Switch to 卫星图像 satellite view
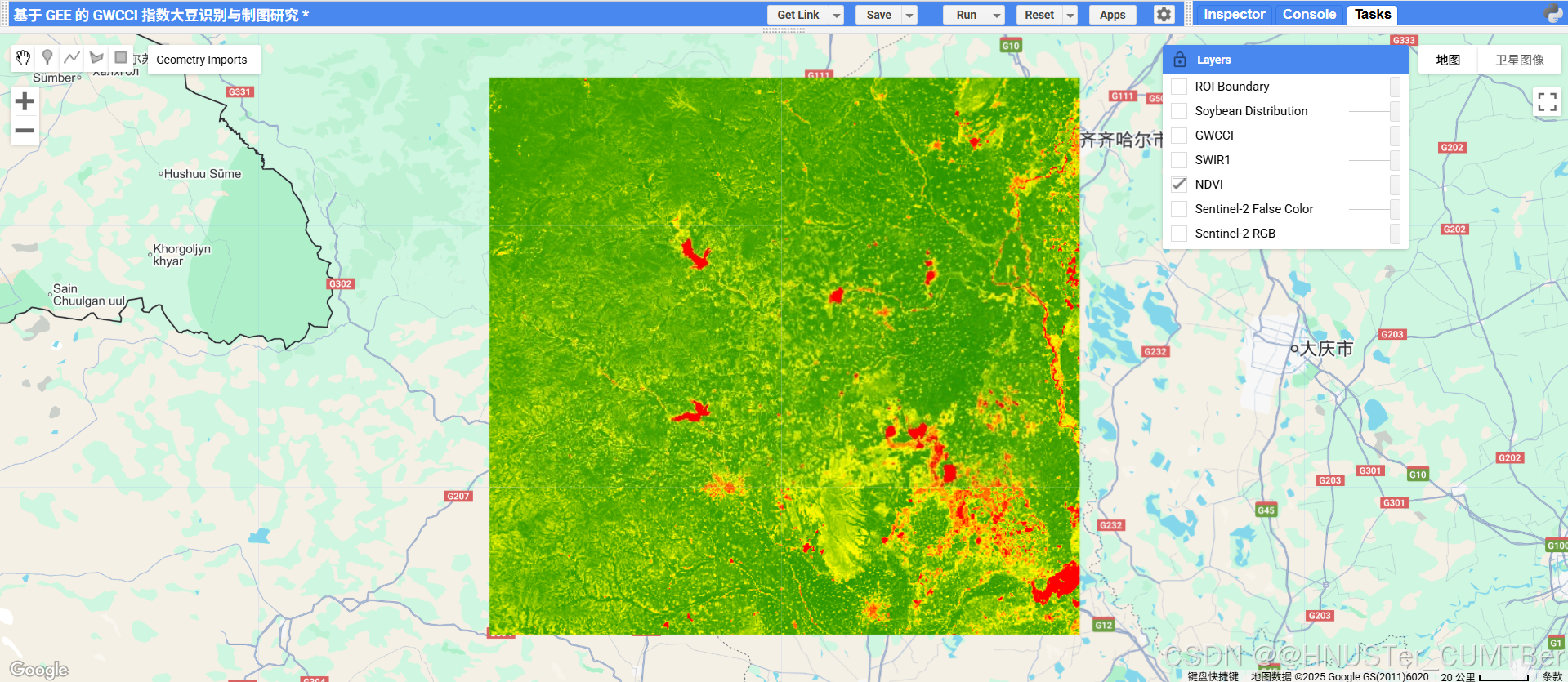This screenshot has height=682, width=1568. click(1520, 60)
